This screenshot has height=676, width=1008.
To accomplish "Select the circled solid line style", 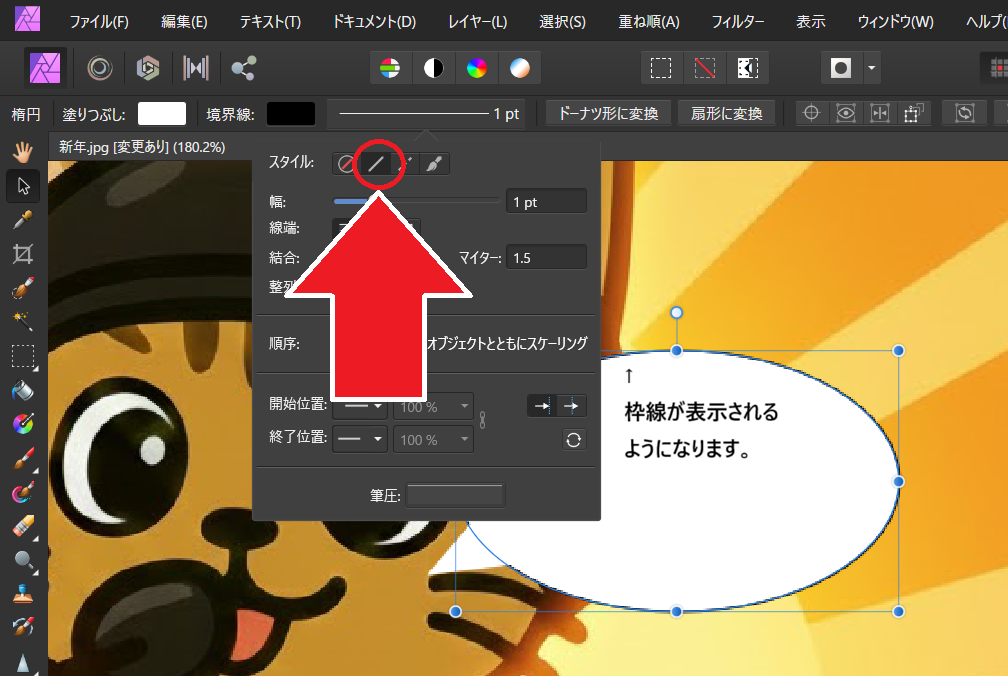I will coord(375,163).
